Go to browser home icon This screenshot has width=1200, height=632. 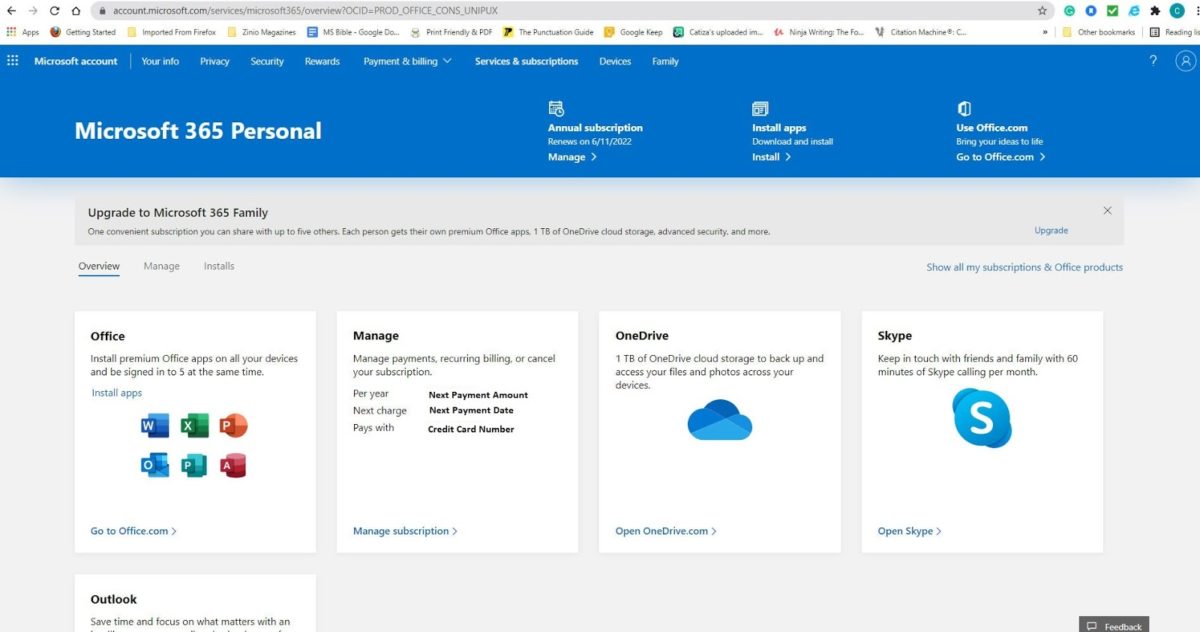76,11
